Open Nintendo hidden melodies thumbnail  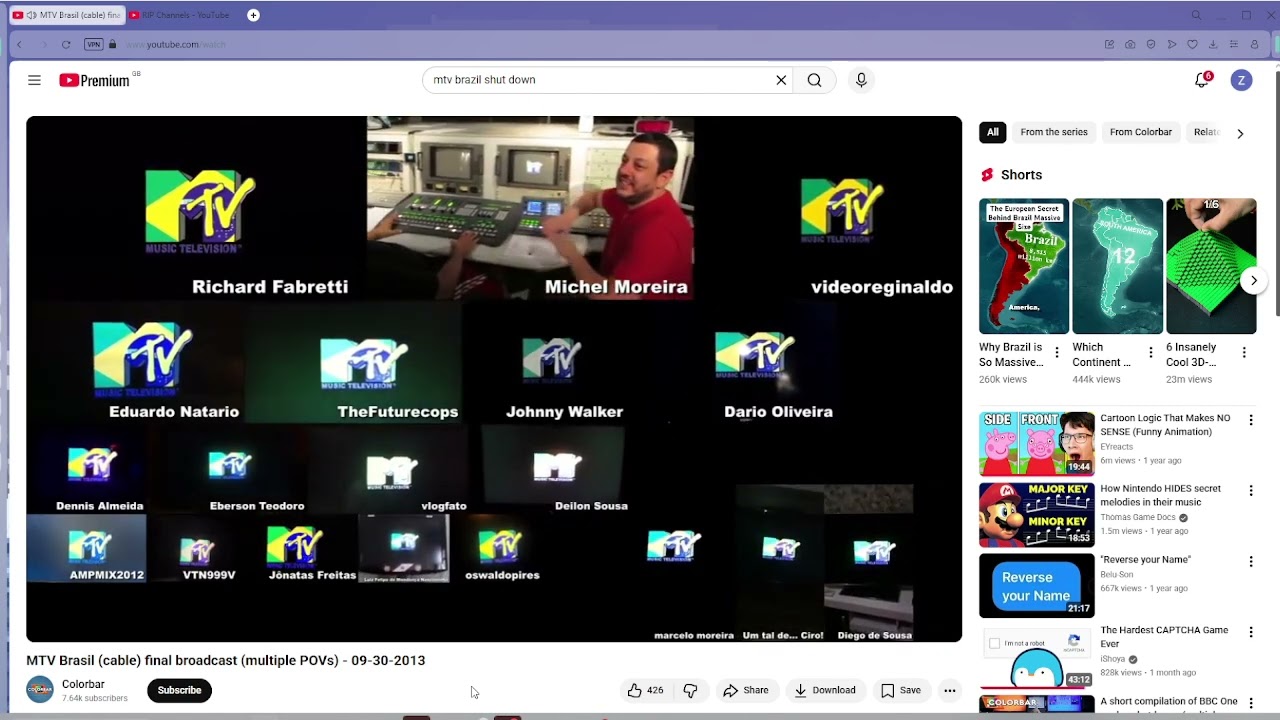point(1037,515)
